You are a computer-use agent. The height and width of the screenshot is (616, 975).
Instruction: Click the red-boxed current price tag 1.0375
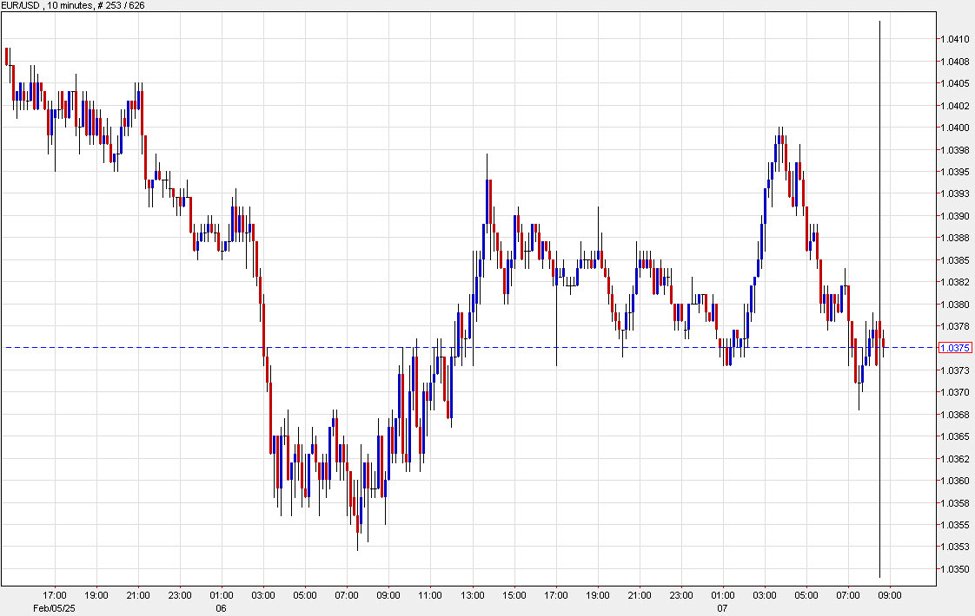[x=954, y=348]
